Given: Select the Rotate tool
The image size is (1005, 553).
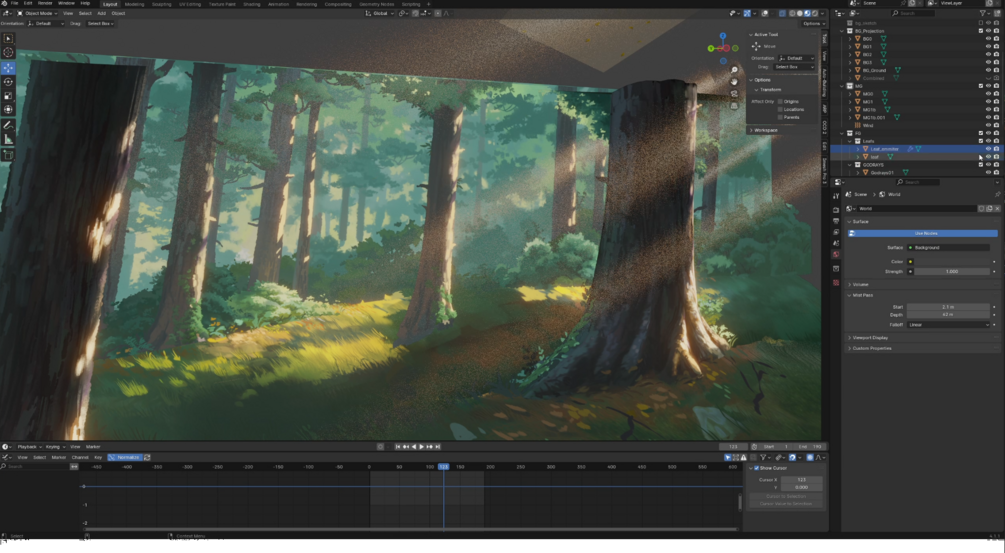Looking at the screenshot, I should pos(8,81).
